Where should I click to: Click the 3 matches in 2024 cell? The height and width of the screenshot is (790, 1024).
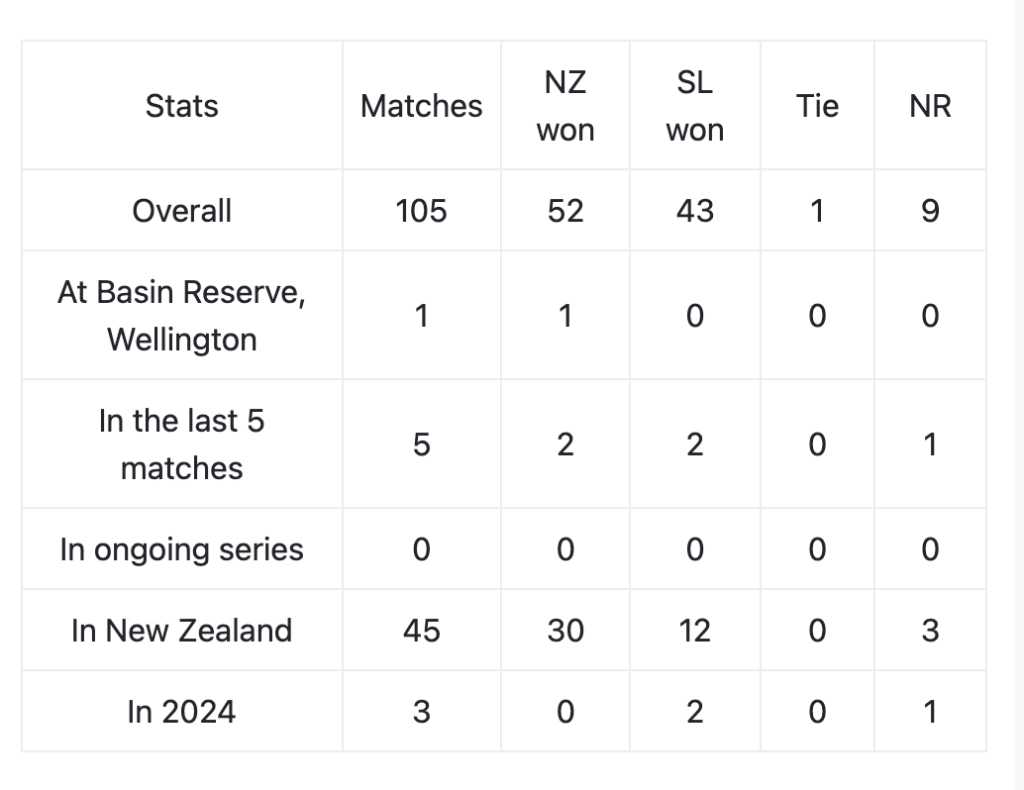pyautogui.click(x=421, y=712)
